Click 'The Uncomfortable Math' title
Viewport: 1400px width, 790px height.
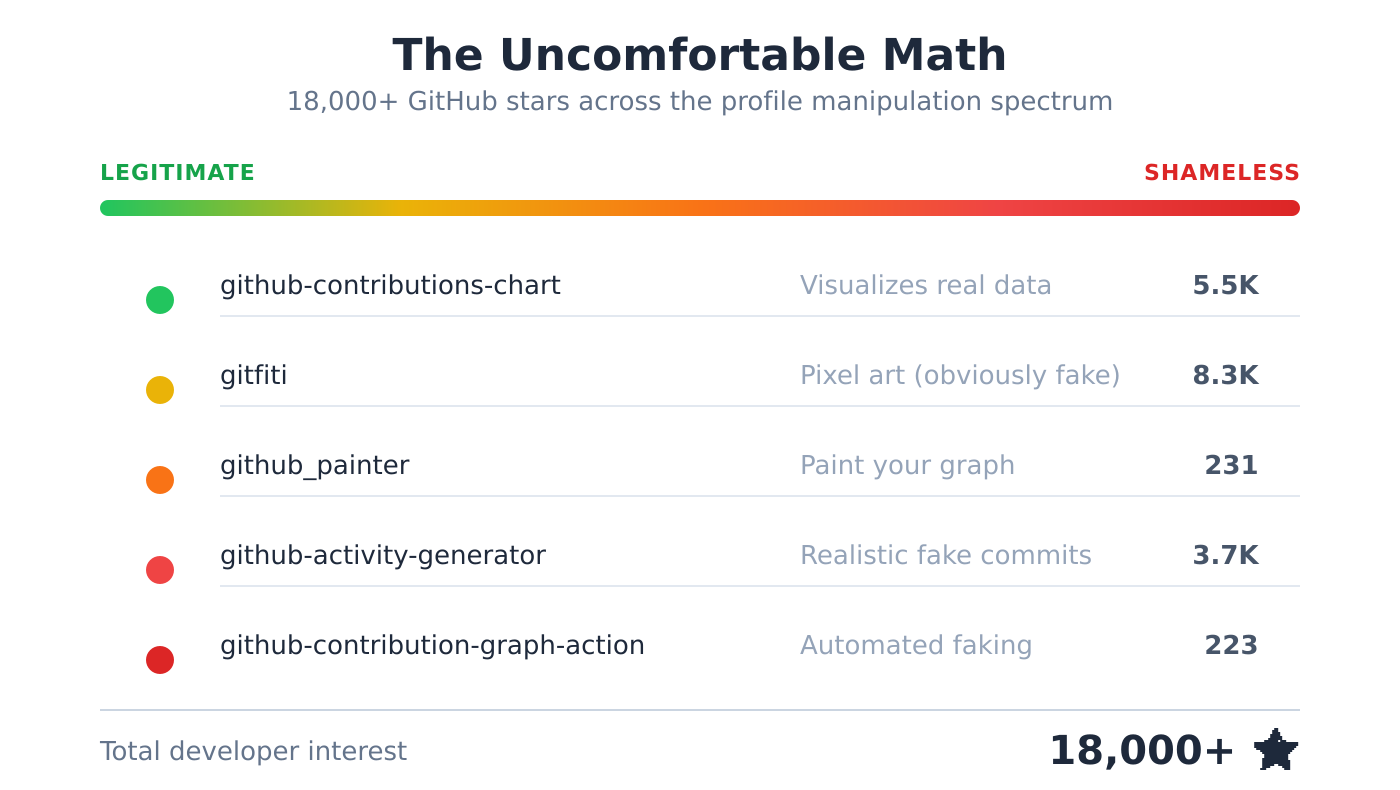tap(699, 56)
